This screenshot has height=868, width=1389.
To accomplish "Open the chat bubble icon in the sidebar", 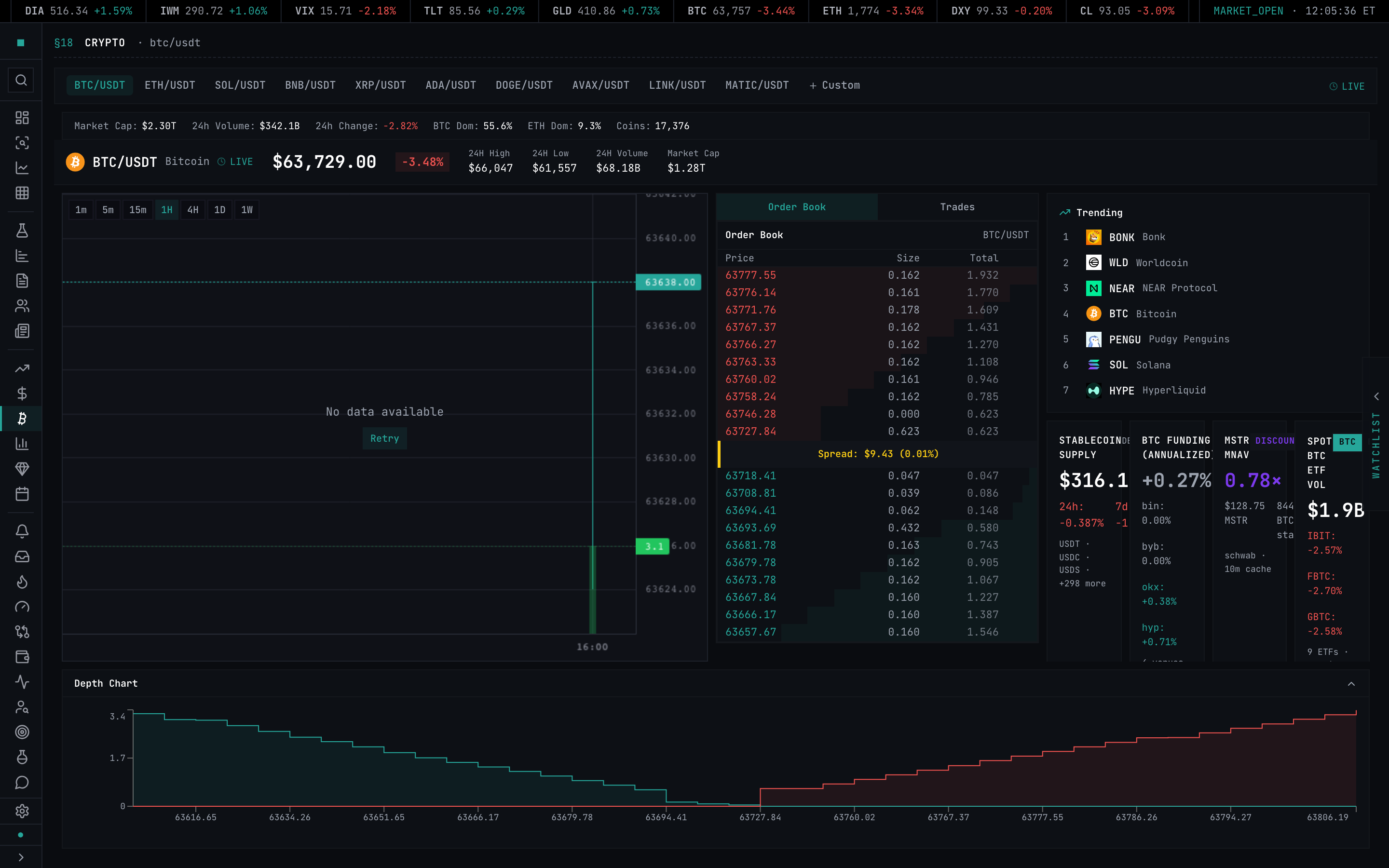I will click(22, 783).
